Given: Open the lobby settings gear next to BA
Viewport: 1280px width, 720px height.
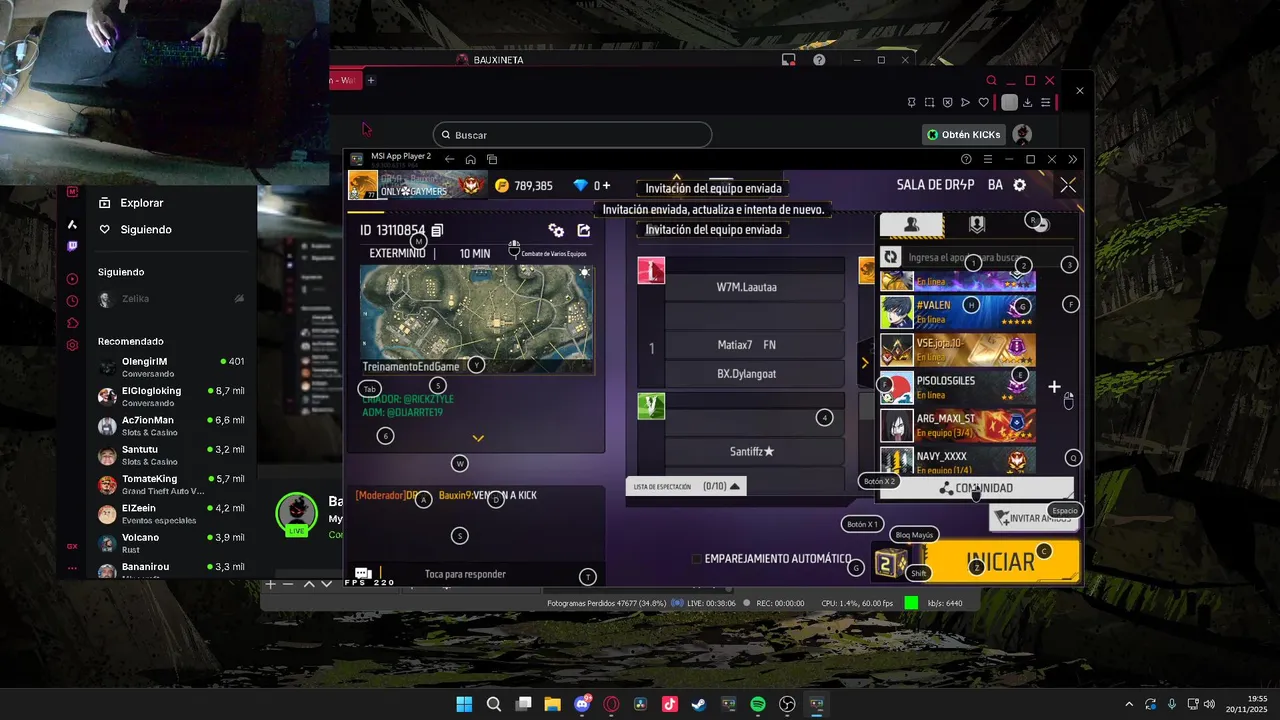Looking at the screenshot, I should [x=1020, y=185].
